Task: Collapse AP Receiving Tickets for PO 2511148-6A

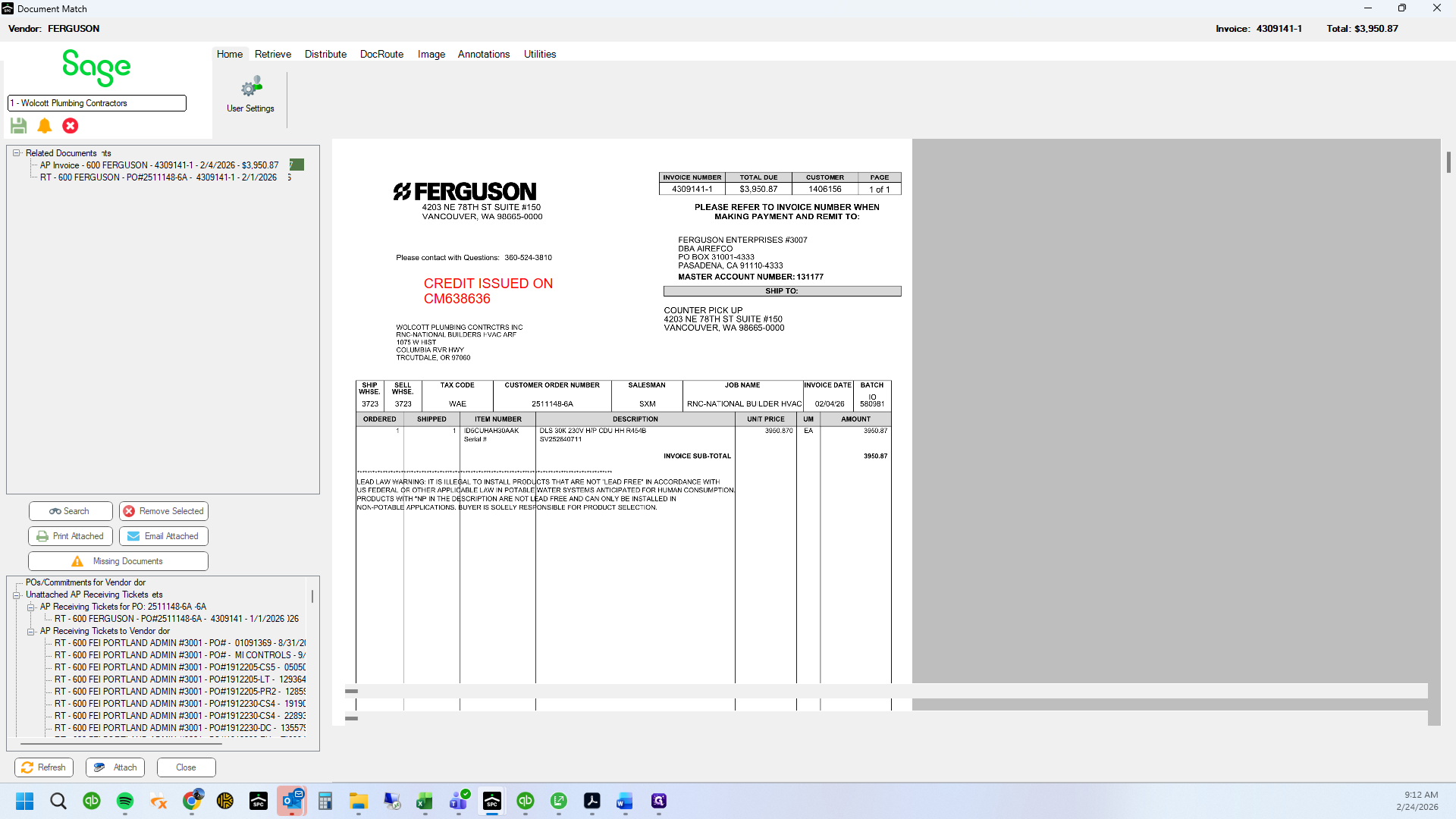Action: [x=31, y=607]
